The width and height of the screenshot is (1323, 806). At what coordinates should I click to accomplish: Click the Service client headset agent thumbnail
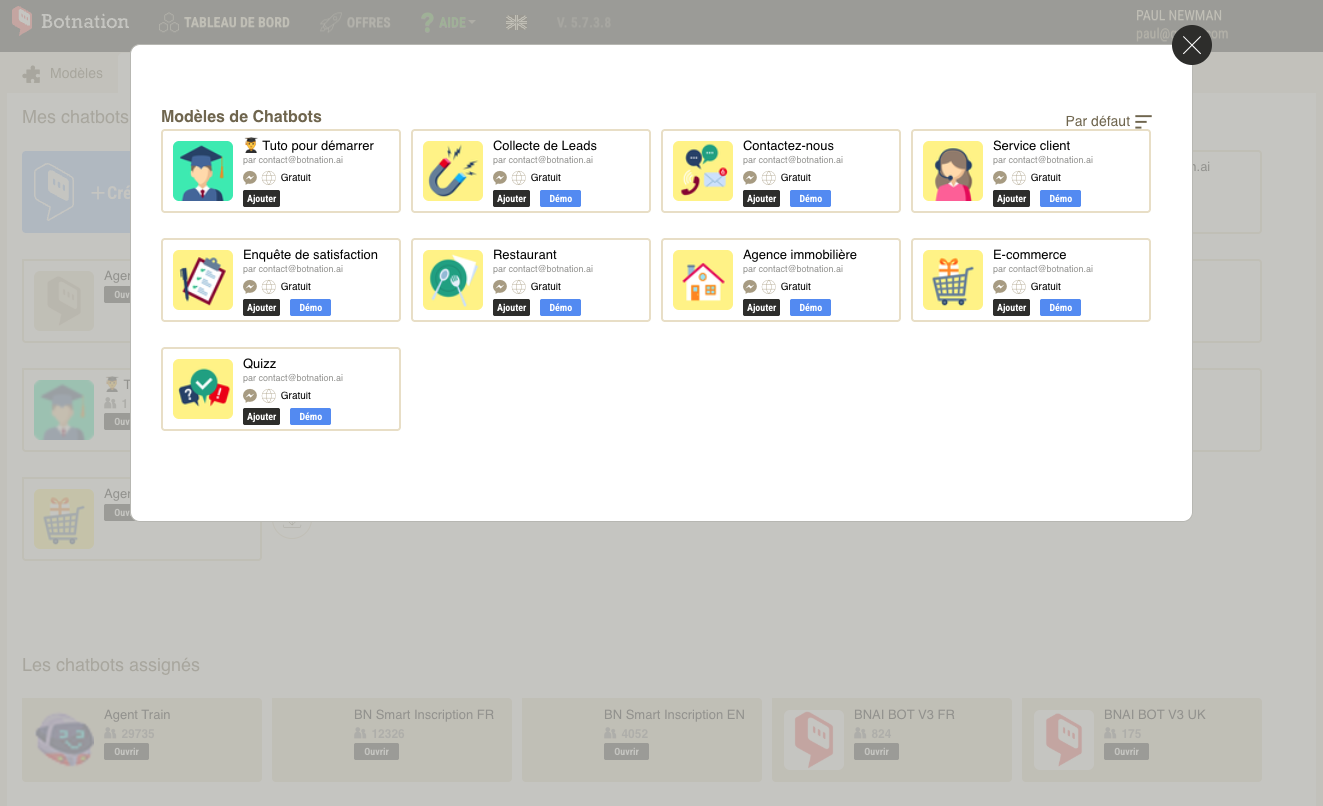pos(953,171)
